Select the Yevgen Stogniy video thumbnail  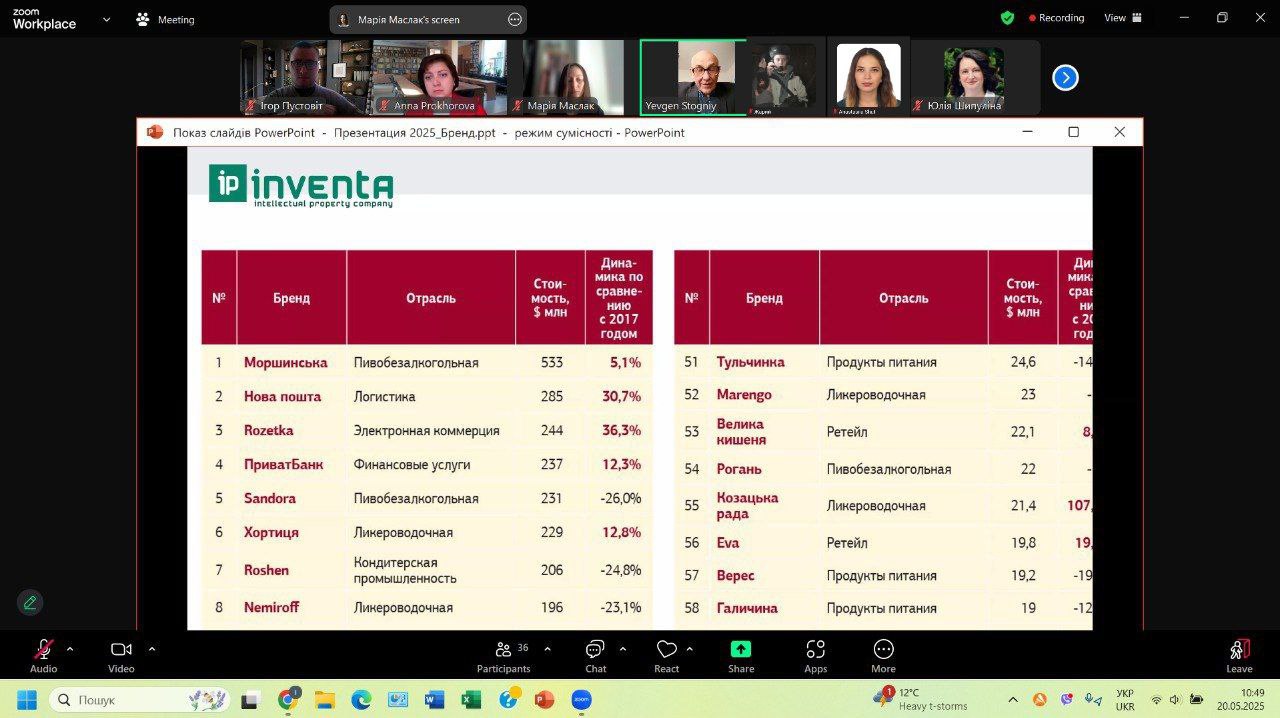click(693, 77)
